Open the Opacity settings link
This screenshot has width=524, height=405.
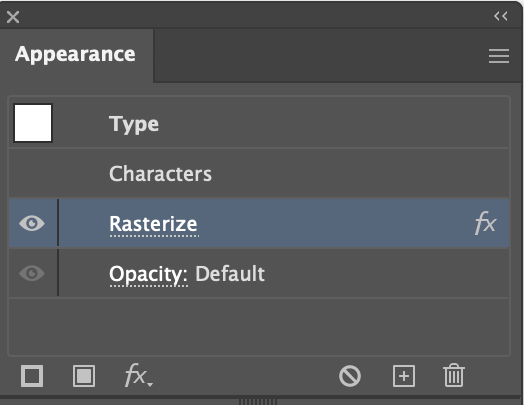coord(148,275)
